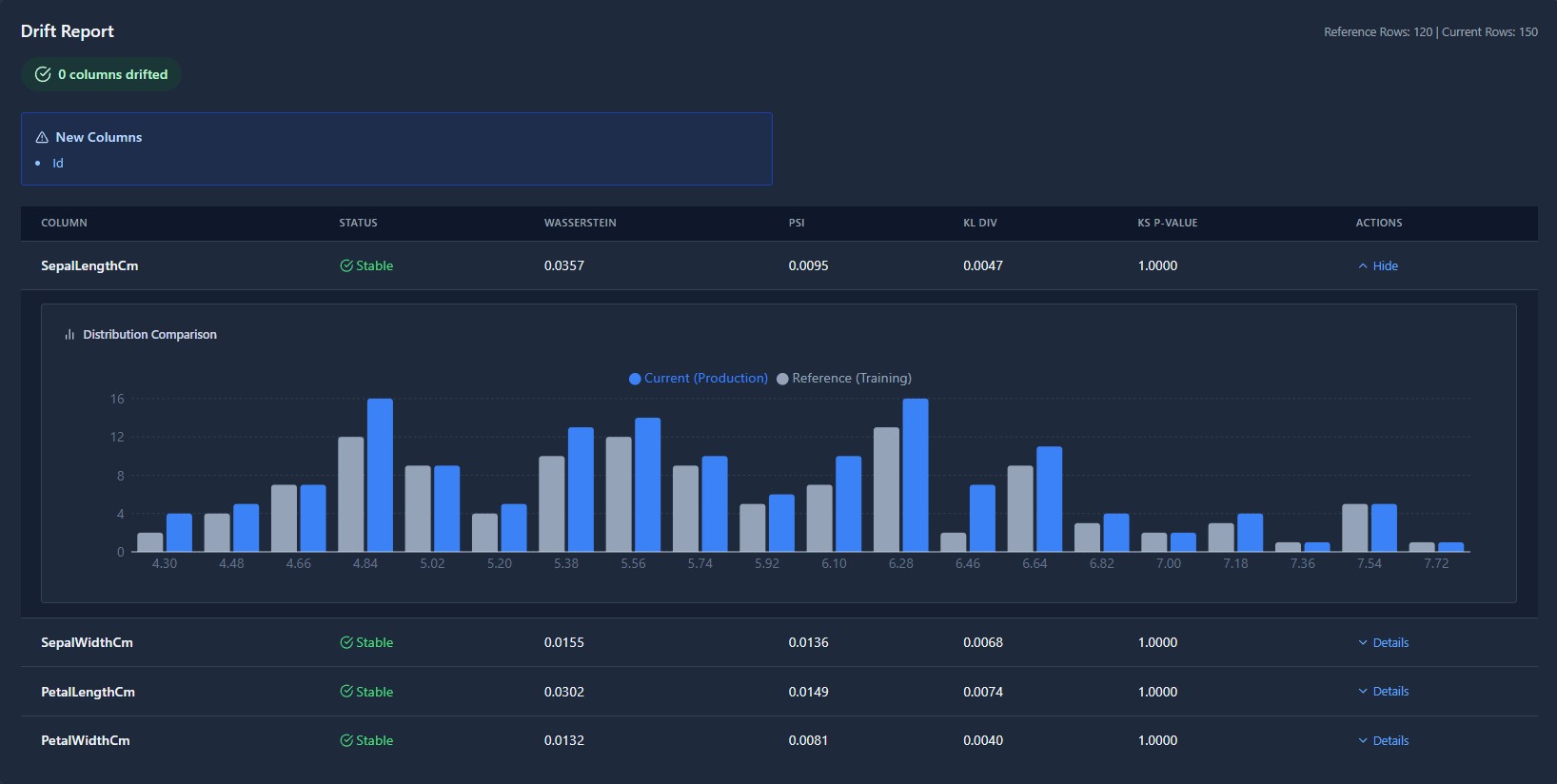Click the Stable check icon for PetalLengthCm
Screen dimensions: 1557x784
(346, 692)
